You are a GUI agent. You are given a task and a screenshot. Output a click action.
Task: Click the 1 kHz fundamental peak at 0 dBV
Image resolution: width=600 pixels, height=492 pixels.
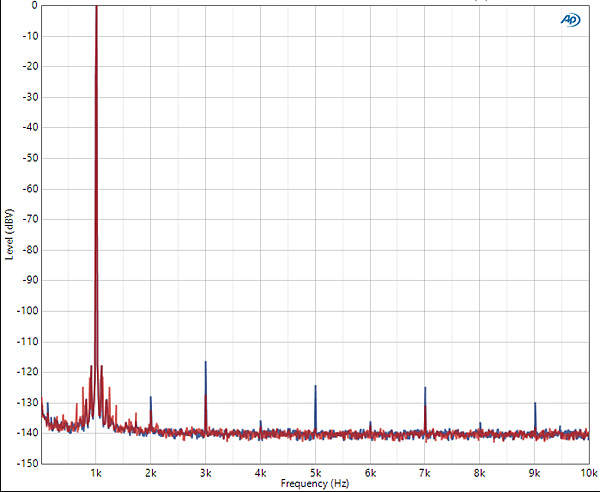(96, 8)
